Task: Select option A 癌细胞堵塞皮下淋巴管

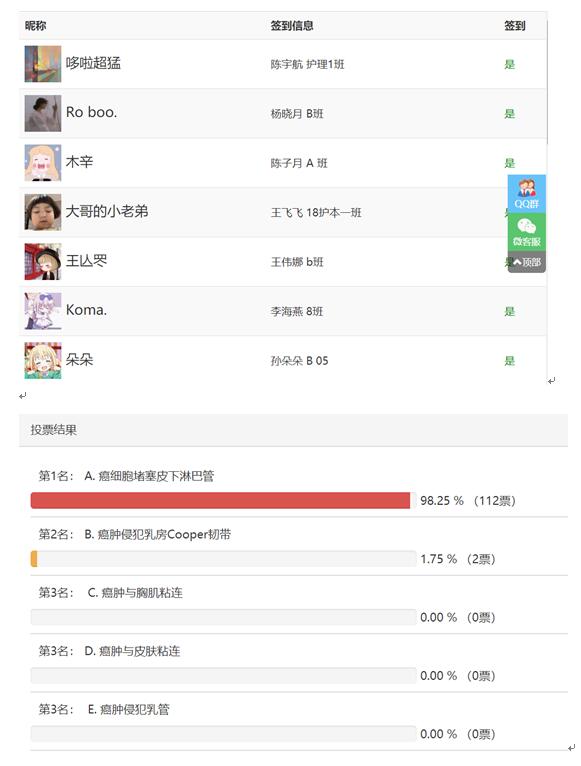Action: click(x=149, y=476)
